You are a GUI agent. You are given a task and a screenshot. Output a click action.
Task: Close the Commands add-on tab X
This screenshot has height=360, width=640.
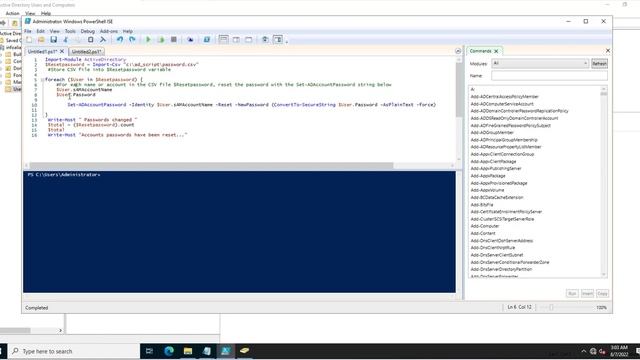point(496,51)
